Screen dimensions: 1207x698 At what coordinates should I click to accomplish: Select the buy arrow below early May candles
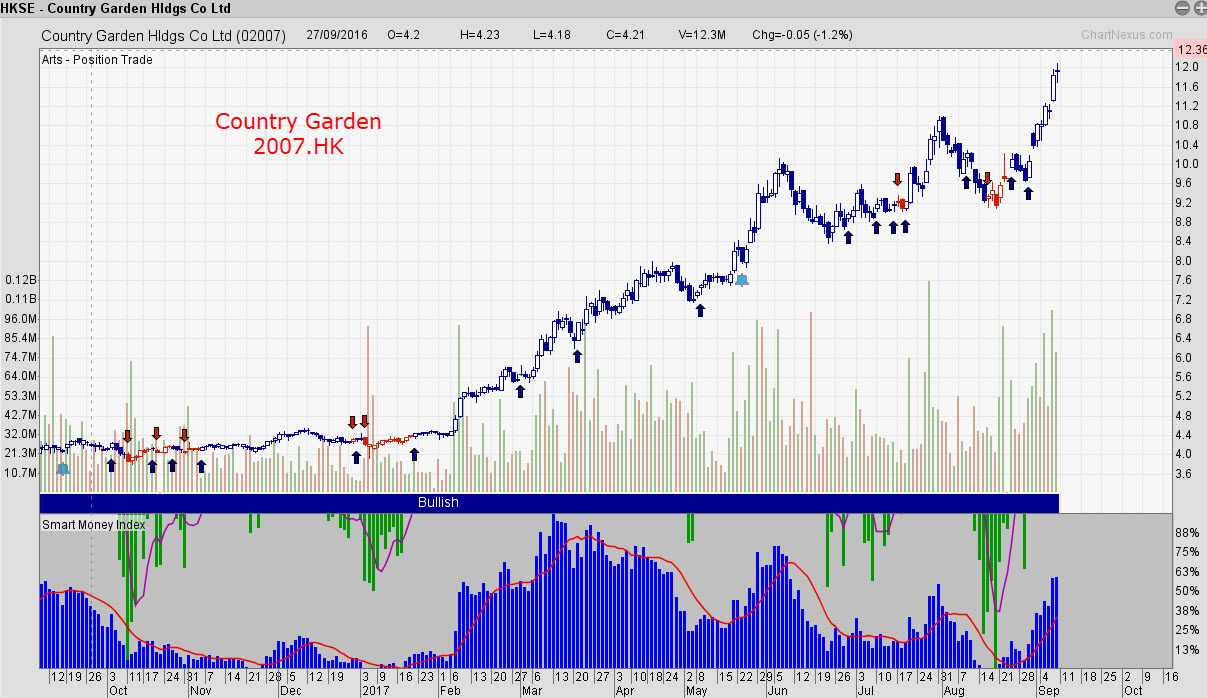700,310
